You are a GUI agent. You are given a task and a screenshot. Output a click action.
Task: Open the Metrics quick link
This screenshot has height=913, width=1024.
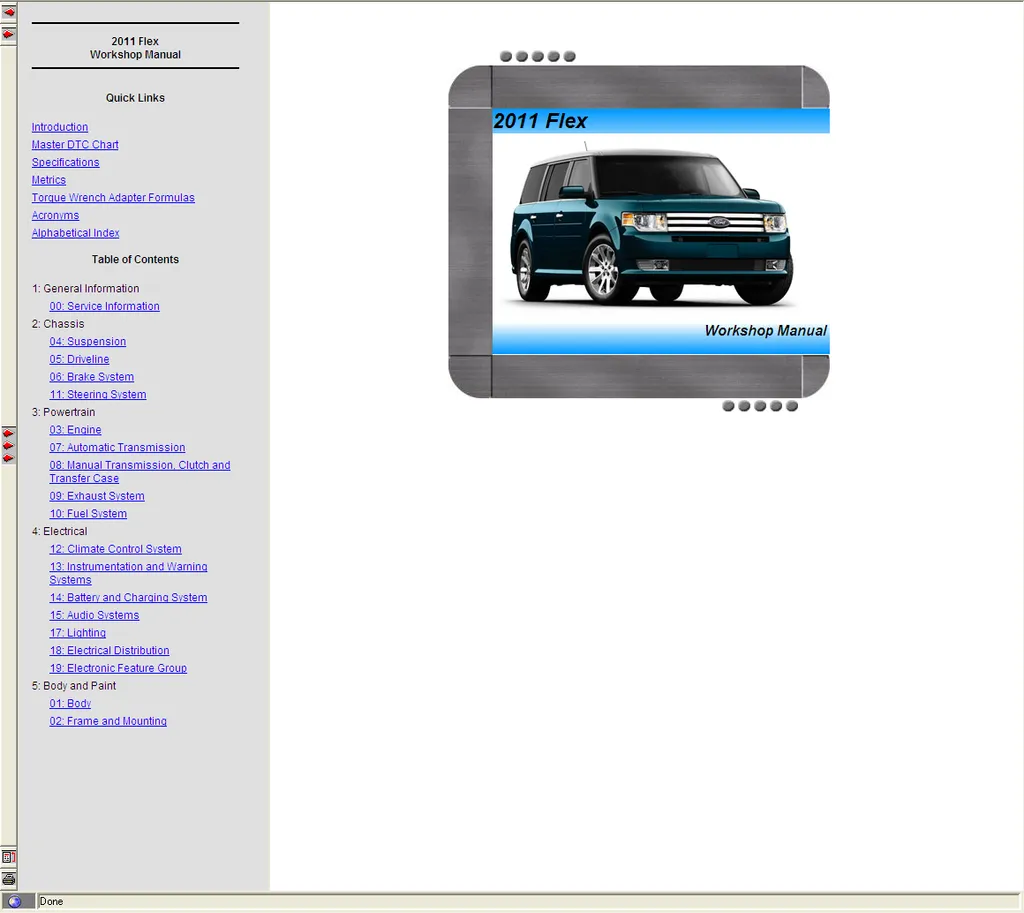click(x=48, y=180)
